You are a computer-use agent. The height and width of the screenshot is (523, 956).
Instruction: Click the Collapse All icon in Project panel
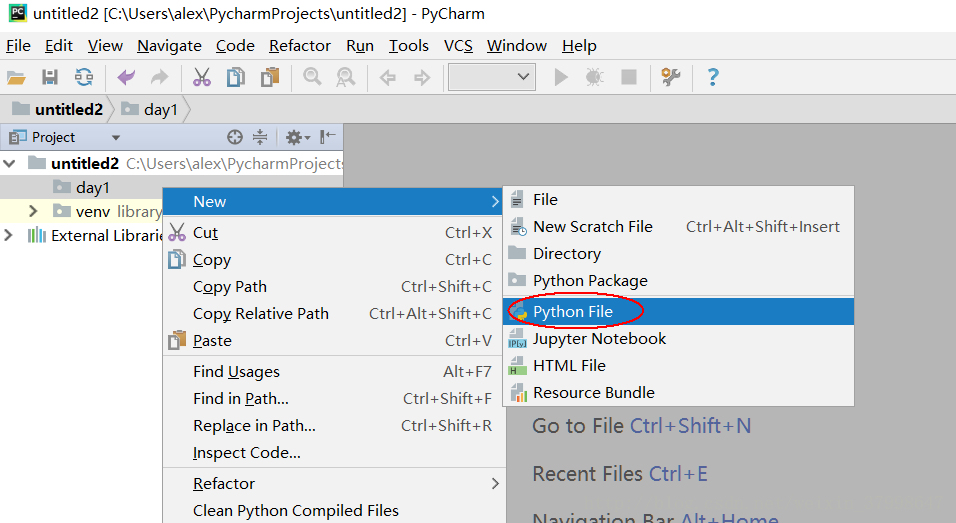(260, 137)
